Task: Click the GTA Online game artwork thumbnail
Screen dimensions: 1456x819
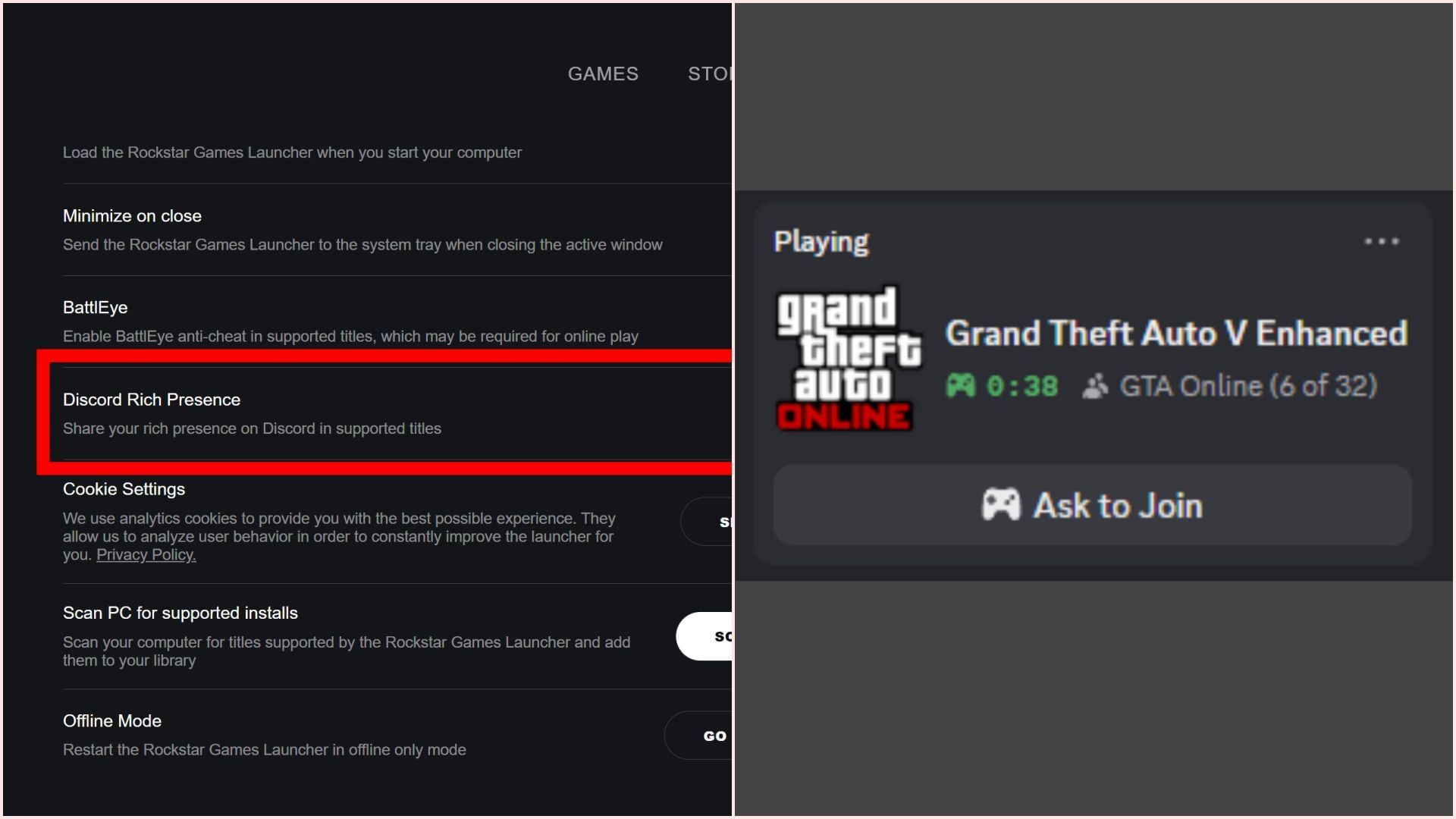Action: click(848, 358)
